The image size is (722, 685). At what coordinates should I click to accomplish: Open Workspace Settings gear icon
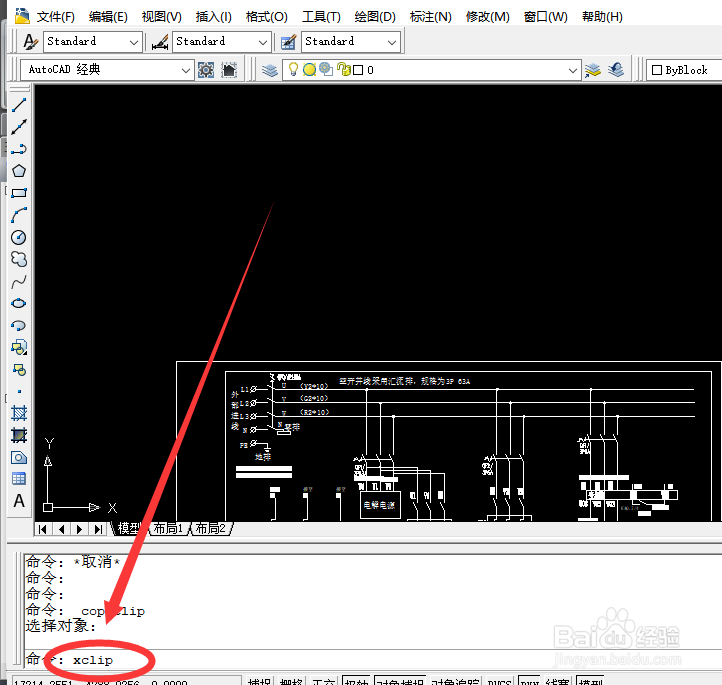click(206, 70)
